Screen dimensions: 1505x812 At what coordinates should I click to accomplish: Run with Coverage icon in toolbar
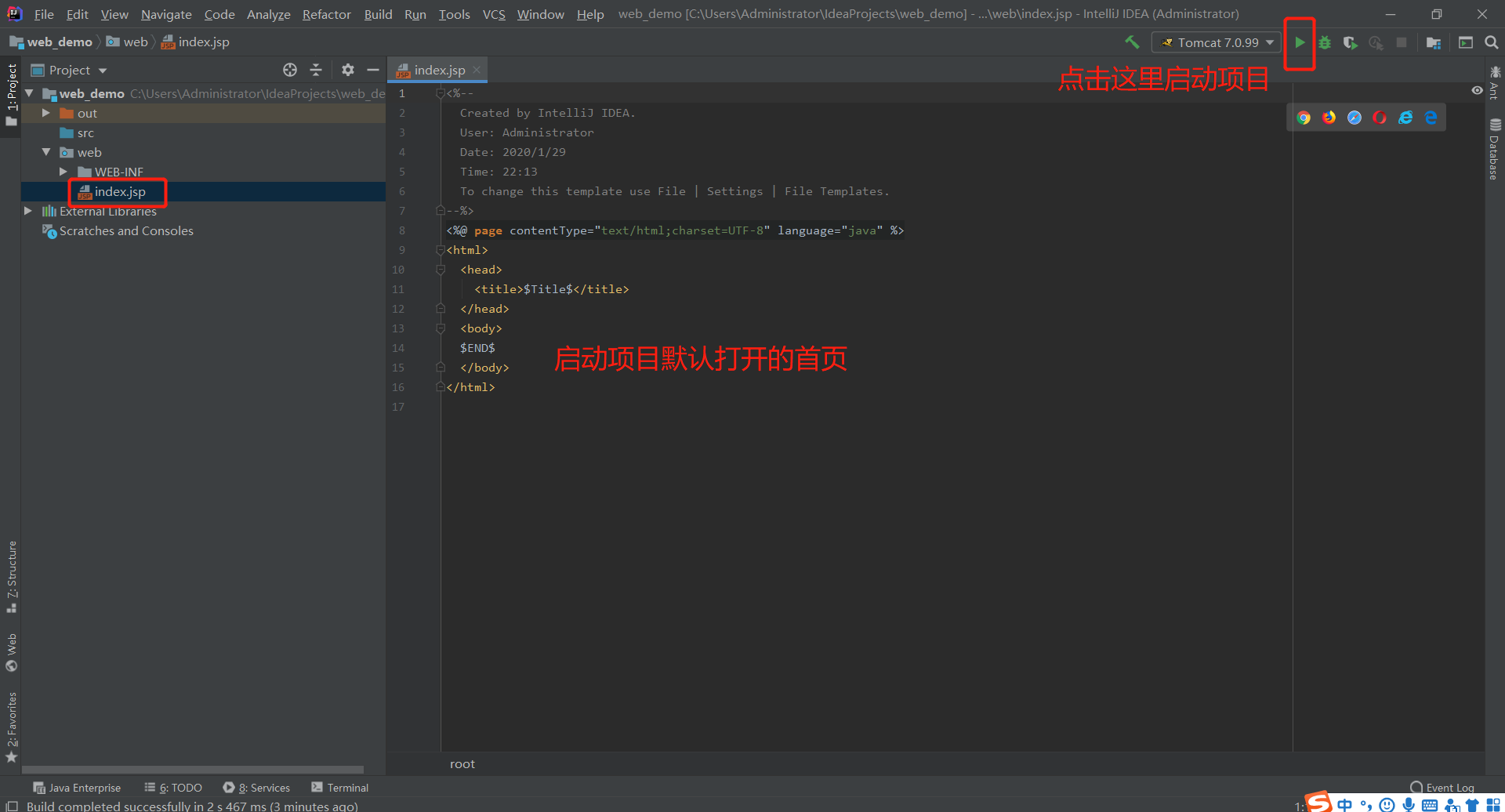[x=1350, y=42]
